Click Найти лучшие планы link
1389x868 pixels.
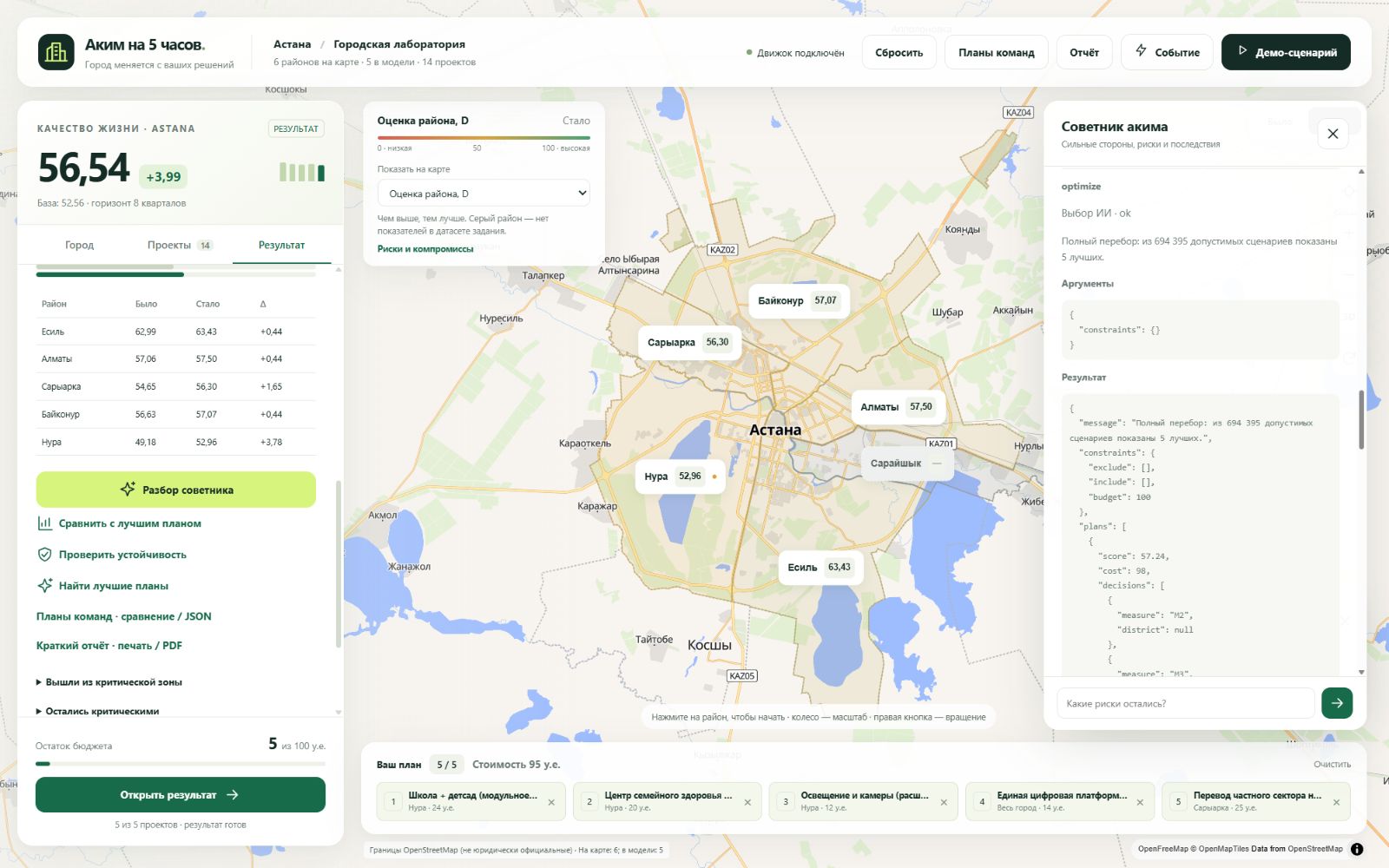(x=114, y=586)
